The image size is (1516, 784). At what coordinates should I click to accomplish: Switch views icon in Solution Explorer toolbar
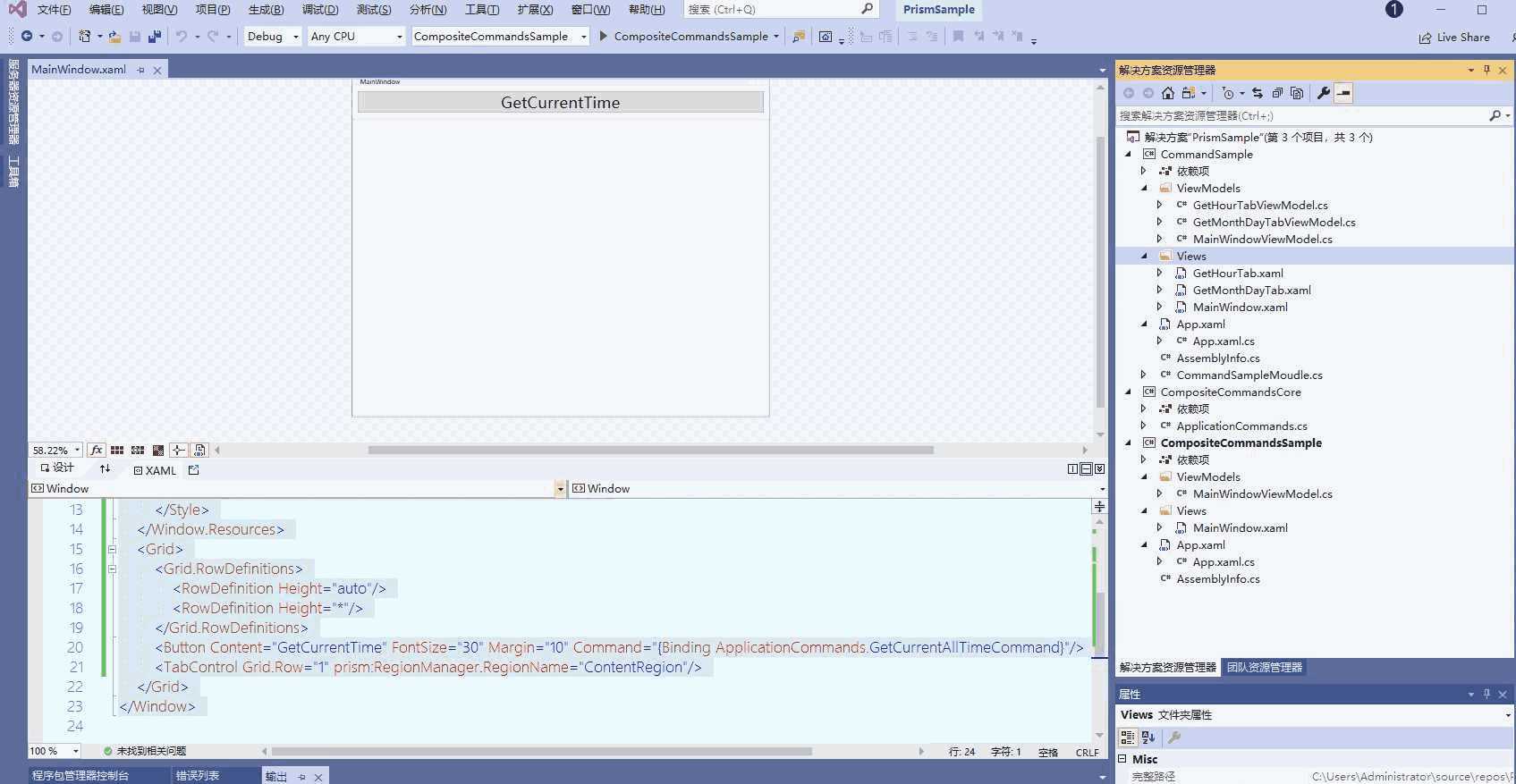1189,93
